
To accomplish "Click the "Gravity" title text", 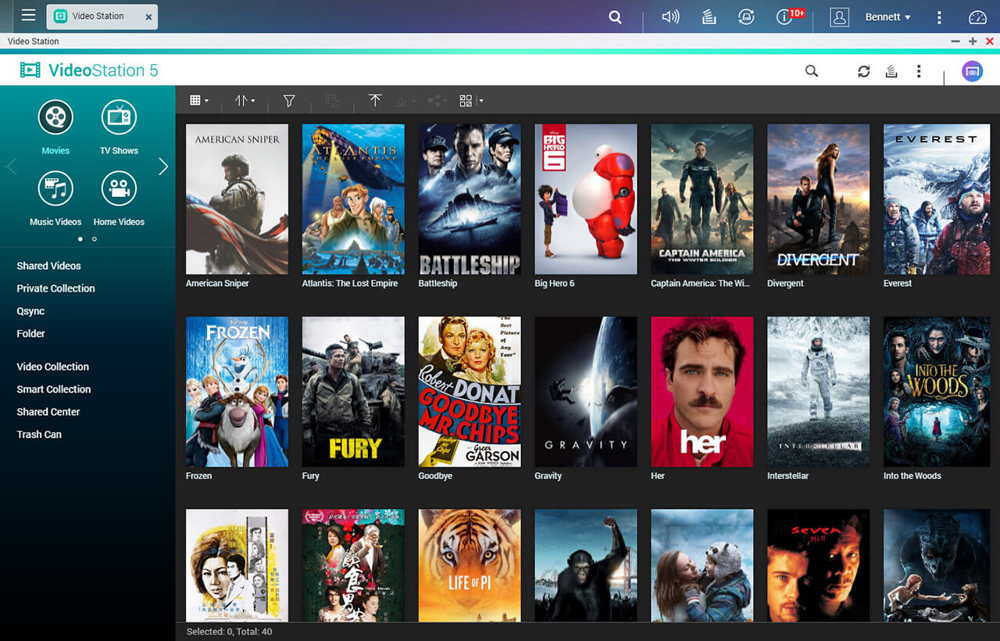I will [x=548, y=476].
